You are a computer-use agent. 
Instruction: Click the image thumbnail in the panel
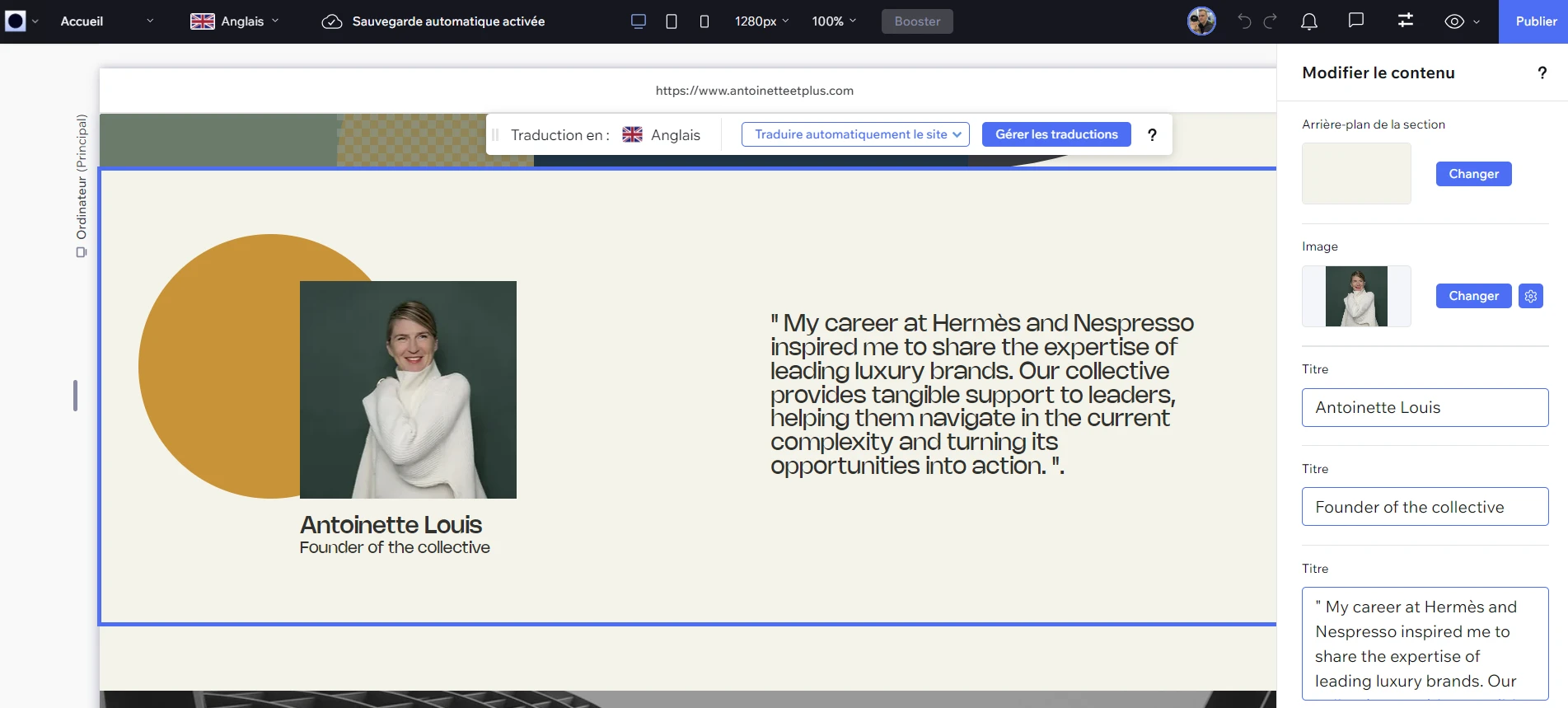pyautogui.click(x=1356, y=296)
